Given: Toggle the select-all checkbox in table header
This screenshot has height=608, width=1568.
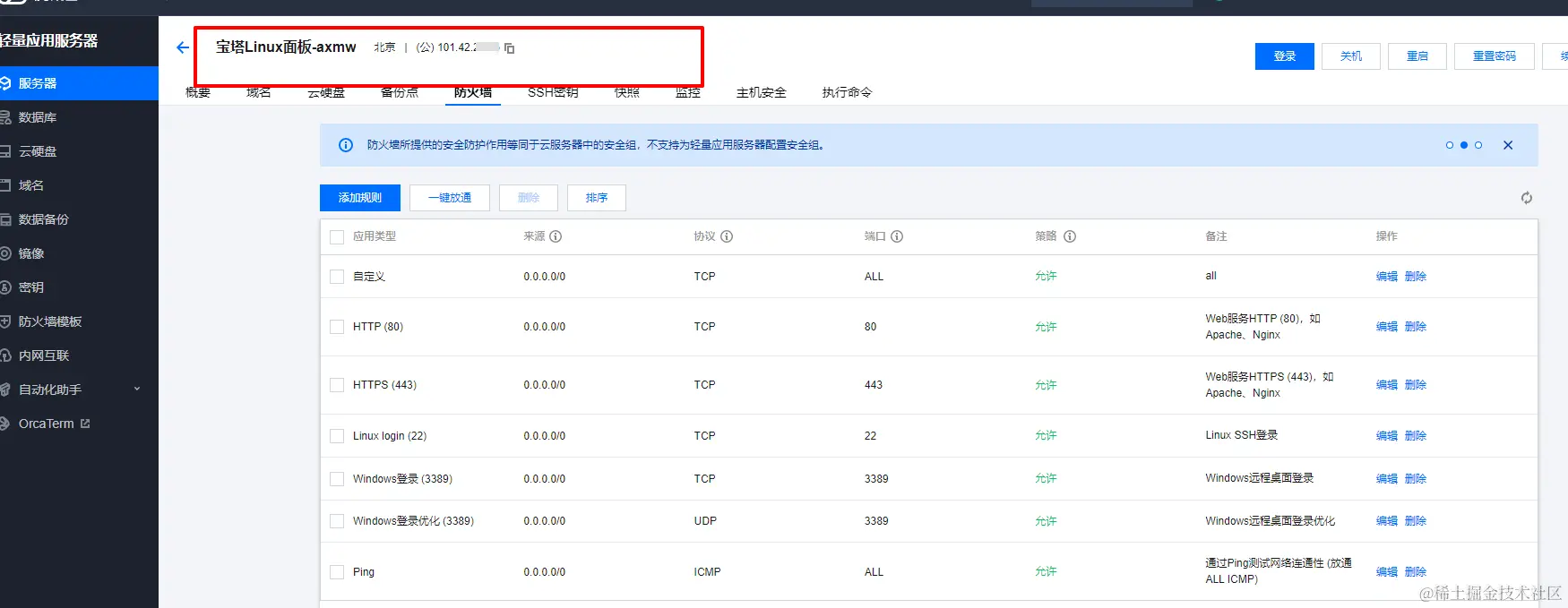Looking at the screenshot, I should [x=337, y=237].
